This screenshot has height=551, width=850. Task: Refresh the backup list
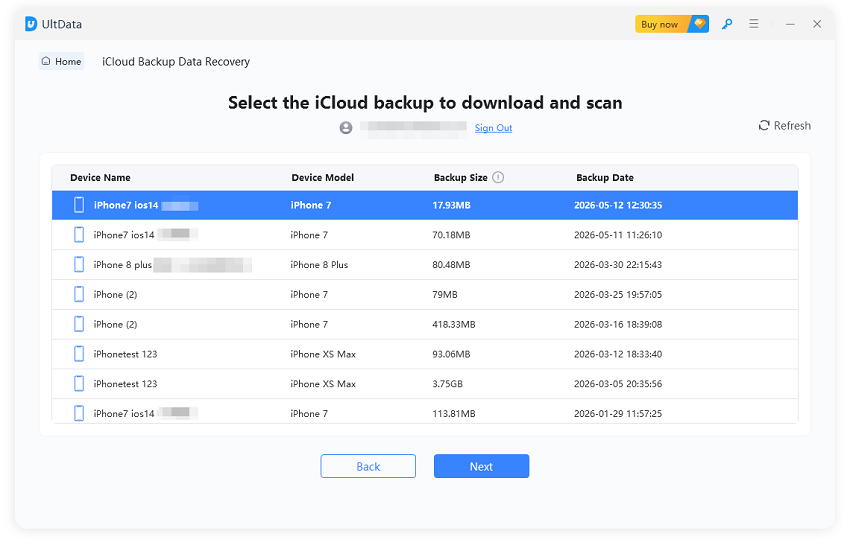[784, 126]
